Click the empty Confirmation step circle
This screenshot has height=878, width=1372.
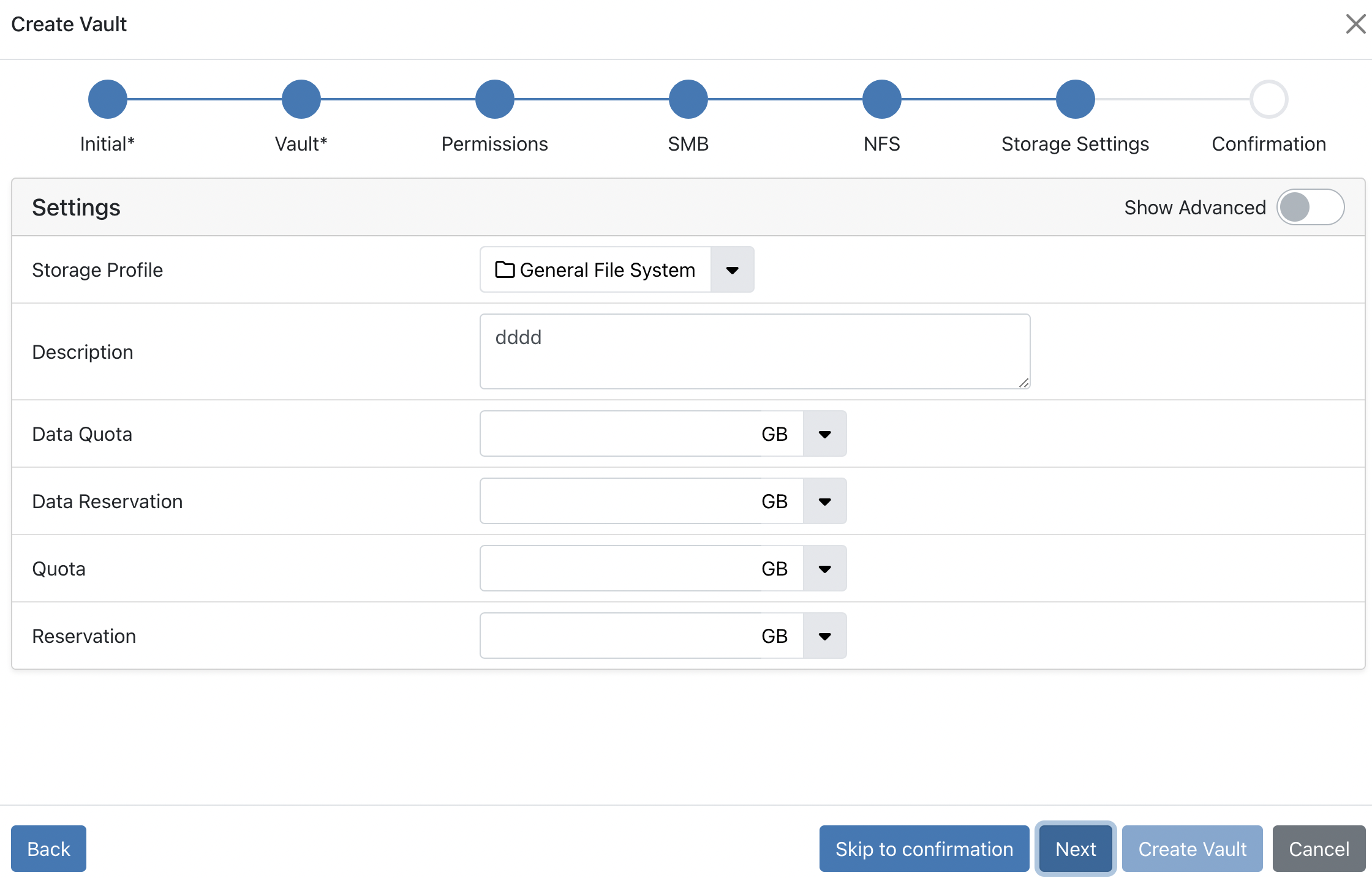(1268, 99)
